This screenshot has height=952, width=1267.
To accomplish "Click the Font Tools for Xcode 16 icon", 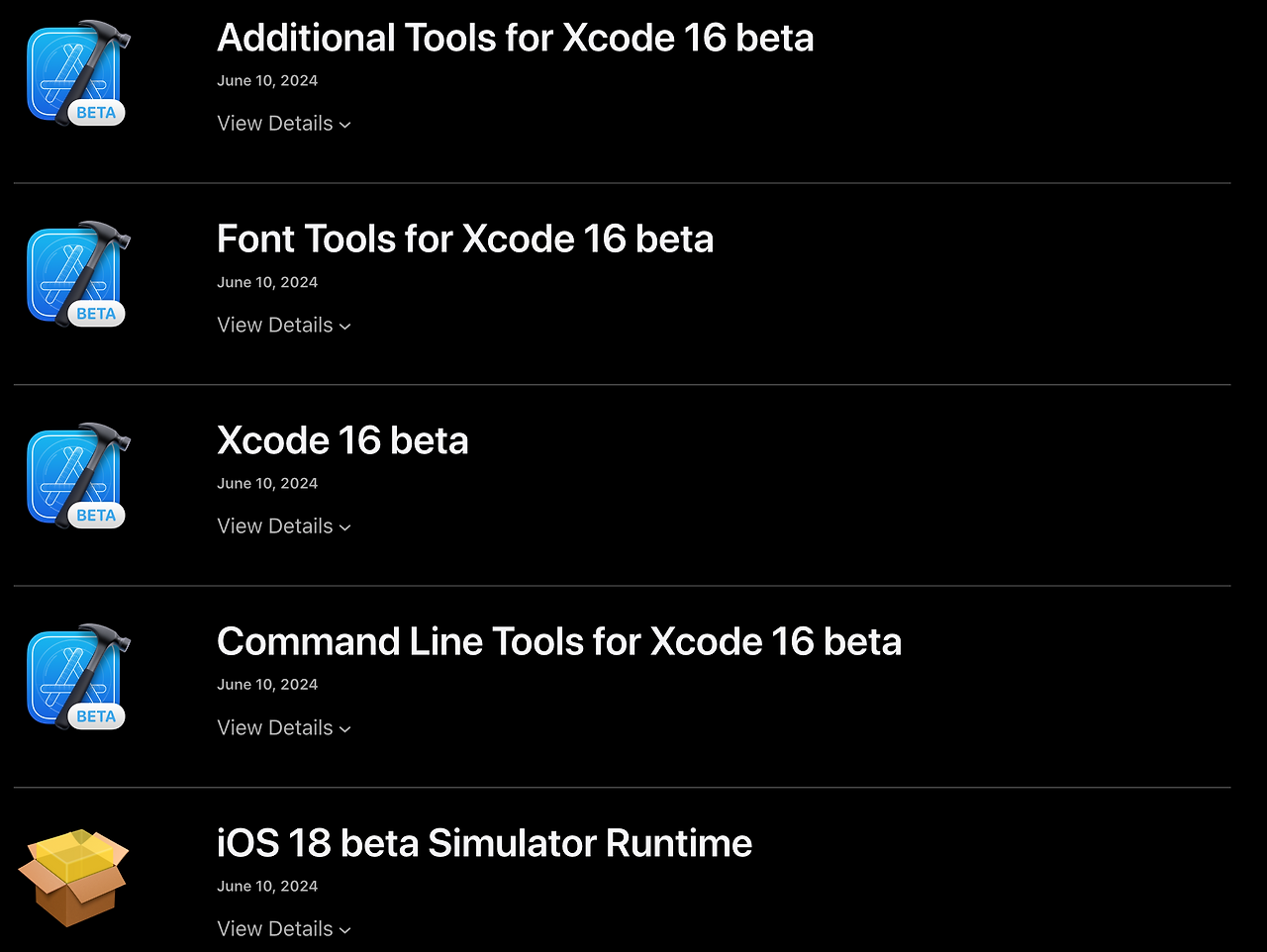I will click(x=76, y=271).
